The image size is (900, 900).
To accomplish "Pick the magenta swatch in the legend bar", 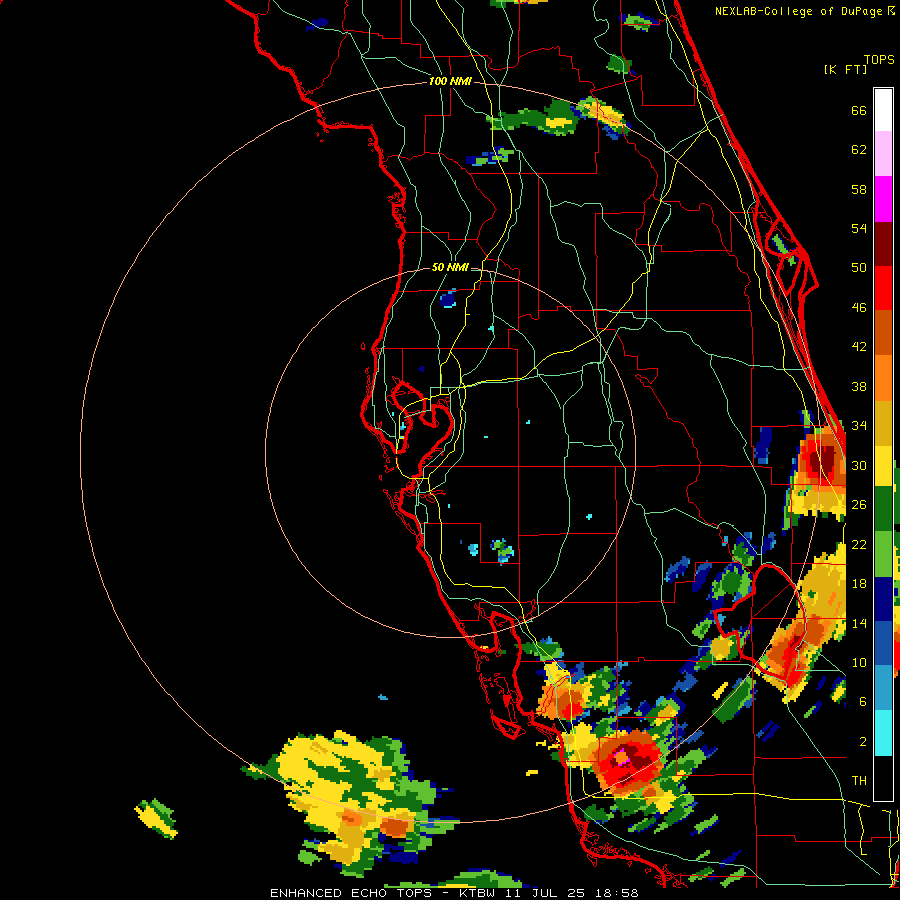I will 883,199.
